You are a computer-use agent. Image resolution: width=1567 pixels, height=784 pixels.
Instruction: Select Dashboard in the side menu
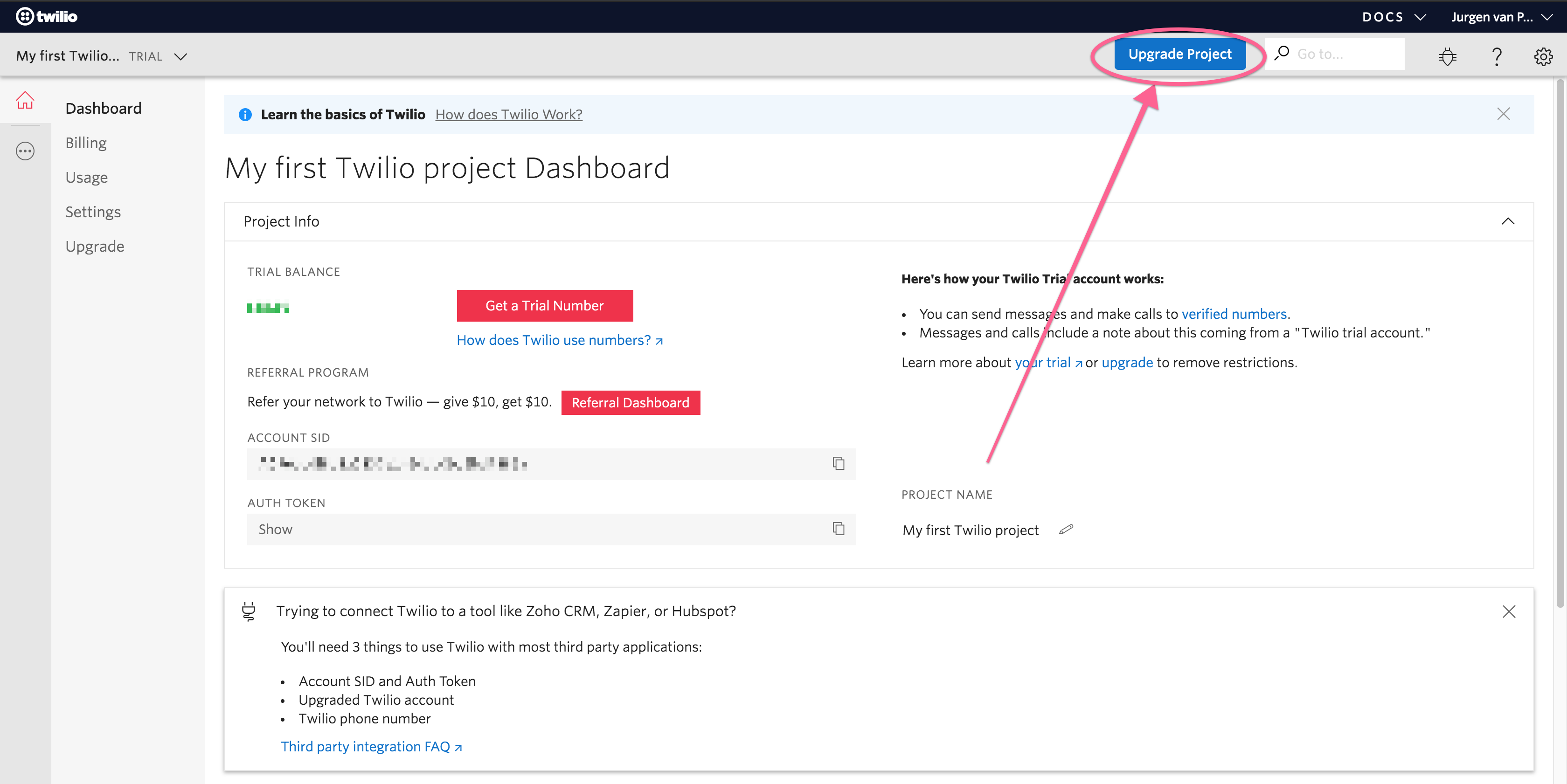pos(104,108)
